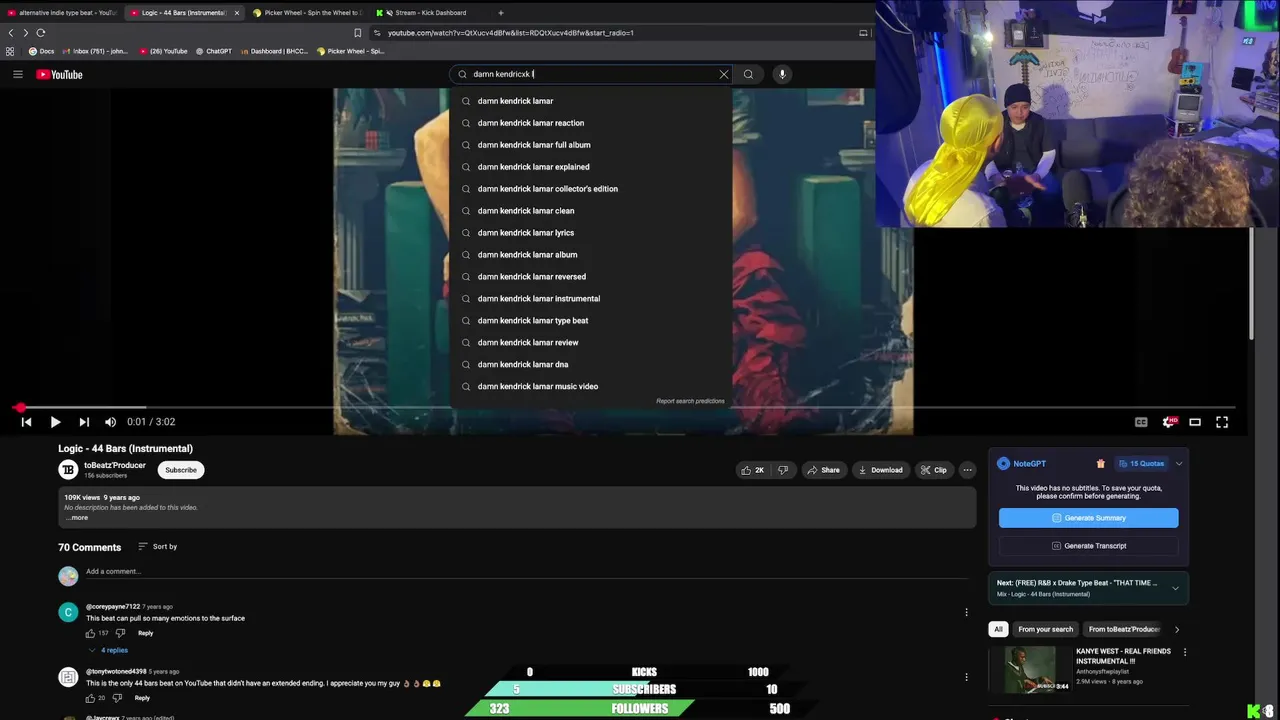The image size is (1280, 720).
Task: Show more filter chips with arrow
Action: 1177,629
